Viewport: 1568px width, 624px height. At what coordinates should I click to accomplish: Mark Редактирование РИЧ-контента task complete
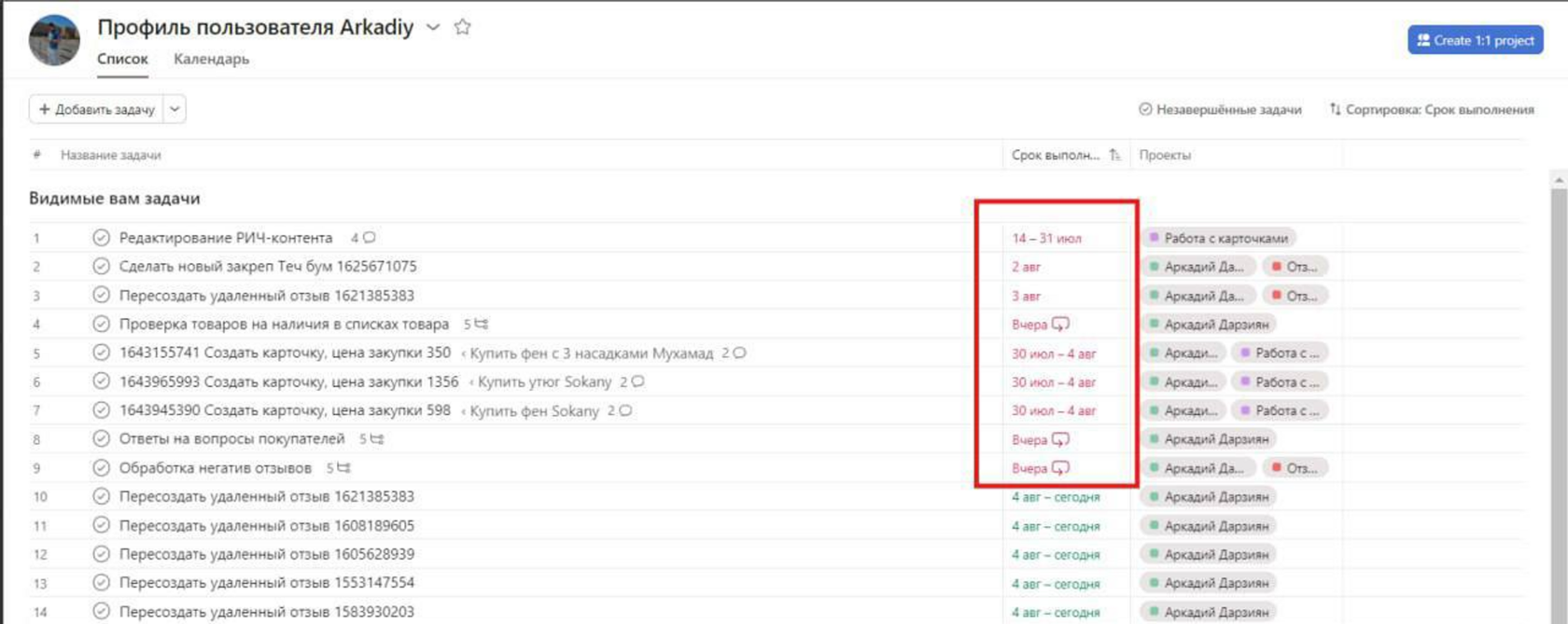pyautogui.click(x=101, y=238)
